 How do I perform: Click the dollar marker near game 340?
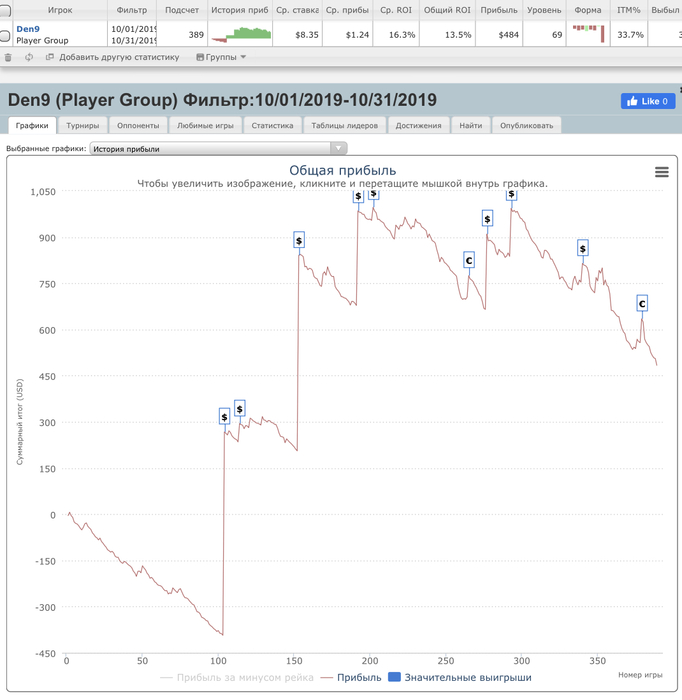click(x=582, y=248)
